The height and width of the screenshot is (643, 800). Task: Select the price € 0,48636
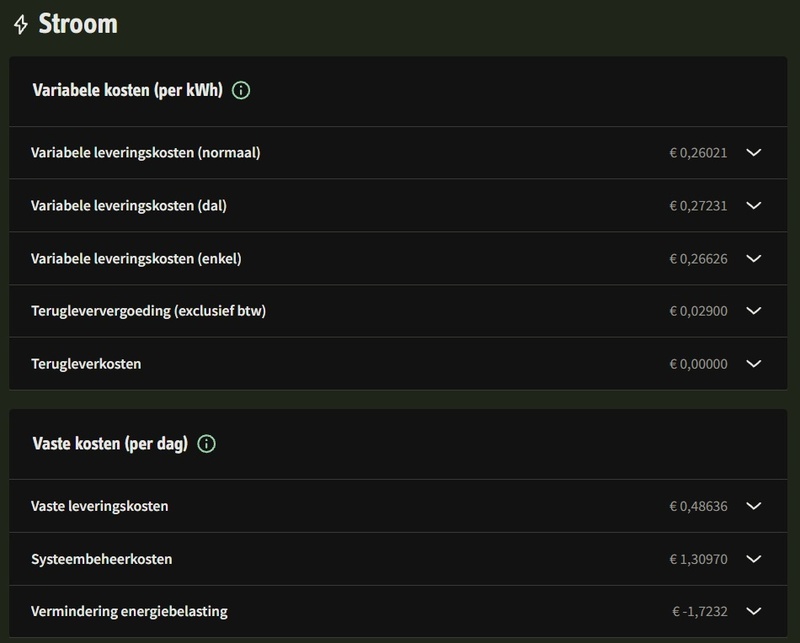tap(698, 506)
